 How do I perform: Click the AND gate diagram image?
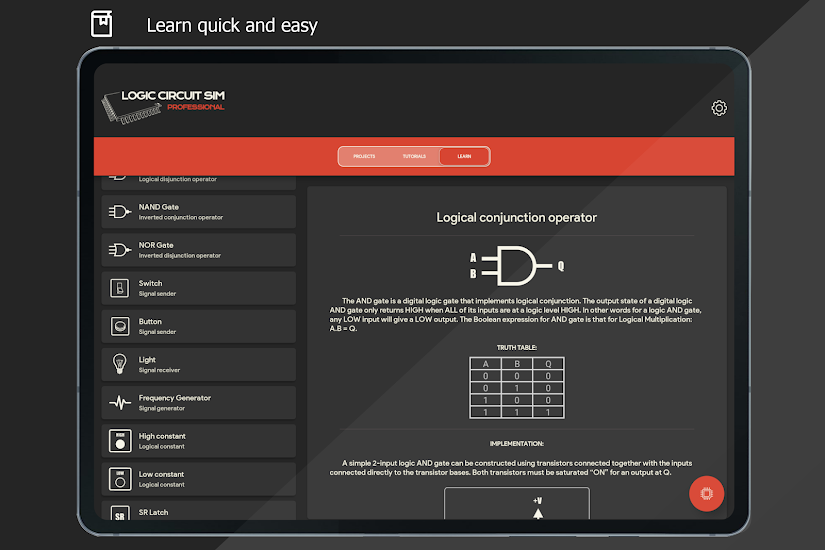tap(517, 266)
